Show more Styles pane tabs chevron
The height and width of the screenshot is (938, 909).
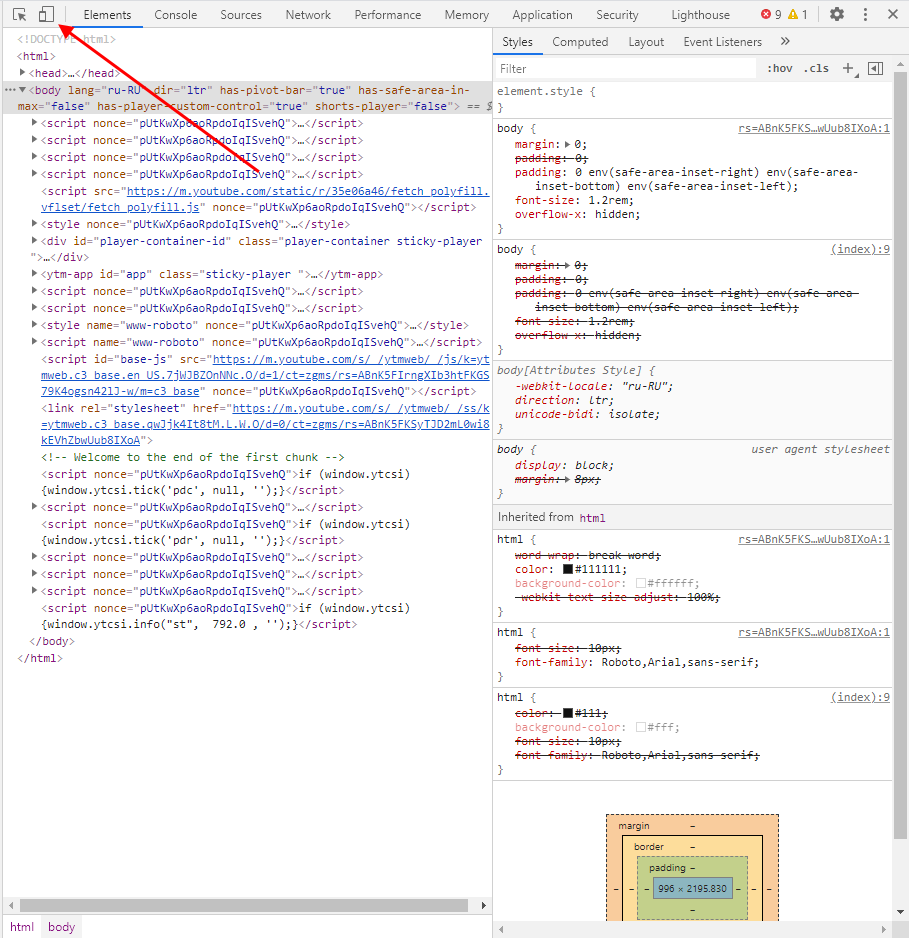pyautogui.click(x=785, y=42)
